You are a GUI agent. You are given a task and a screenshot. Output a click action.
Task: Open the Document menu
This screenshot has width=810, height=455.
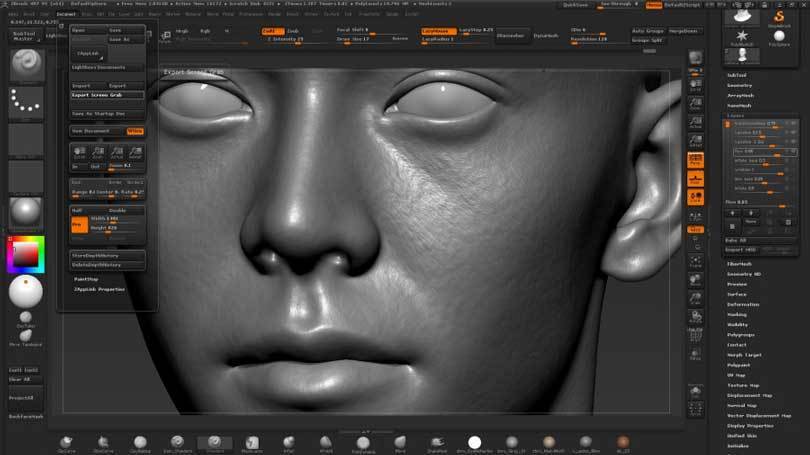[66, 15]
